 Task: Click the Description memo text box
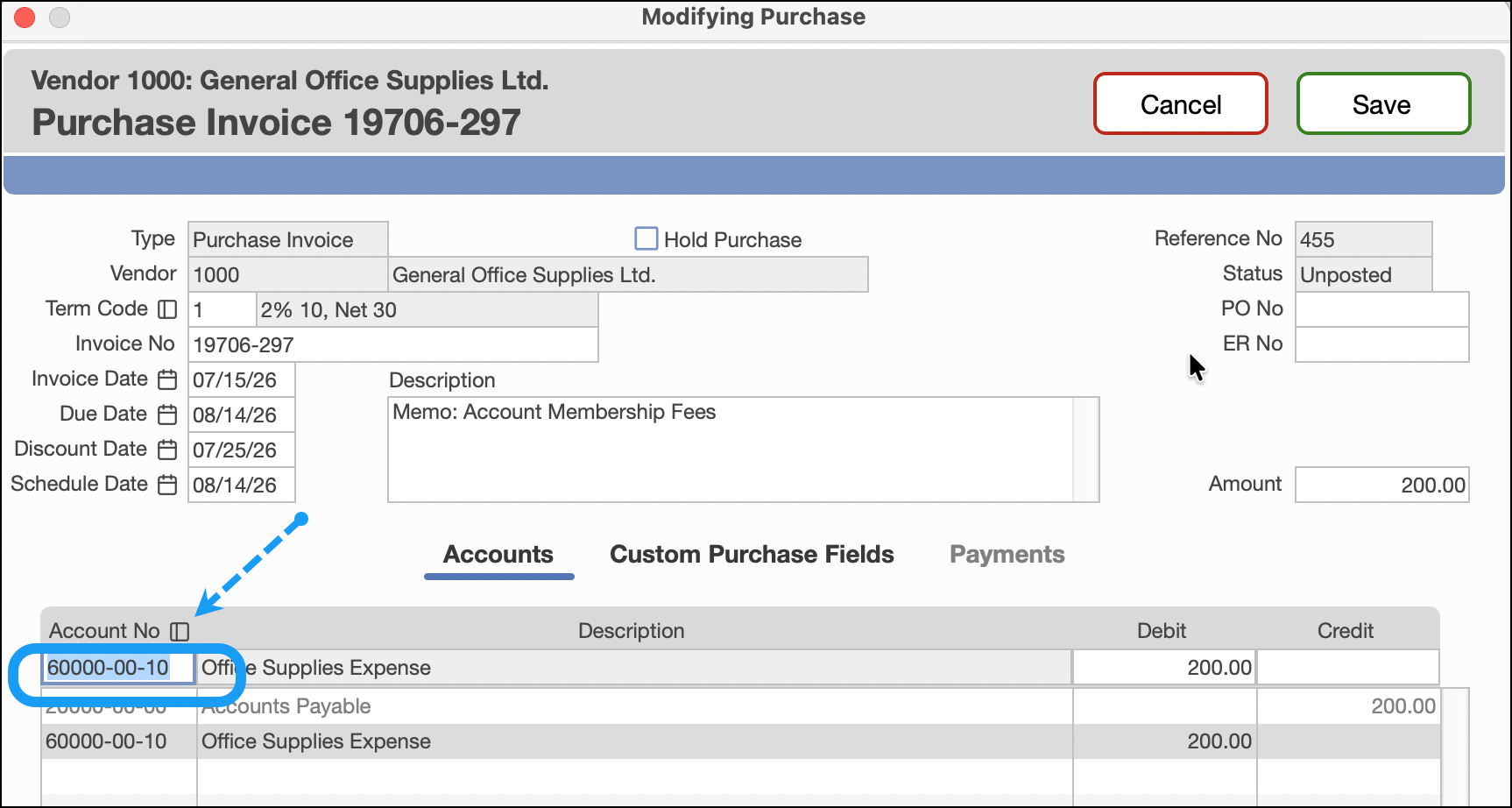(731, 450)
